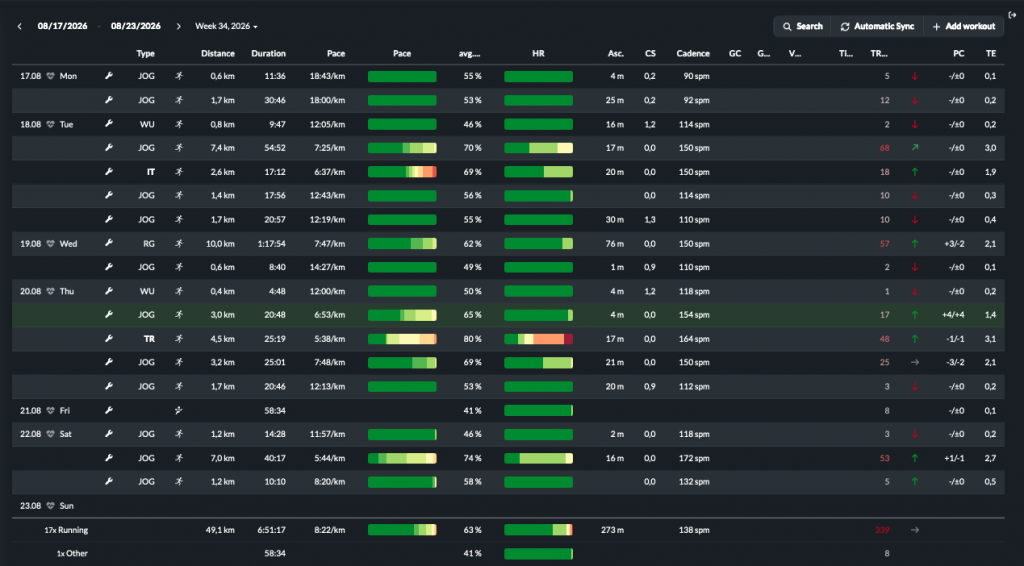Click HR zone bar of TR workout
This screenshot has height=566, width=1024.
point(538,339)
